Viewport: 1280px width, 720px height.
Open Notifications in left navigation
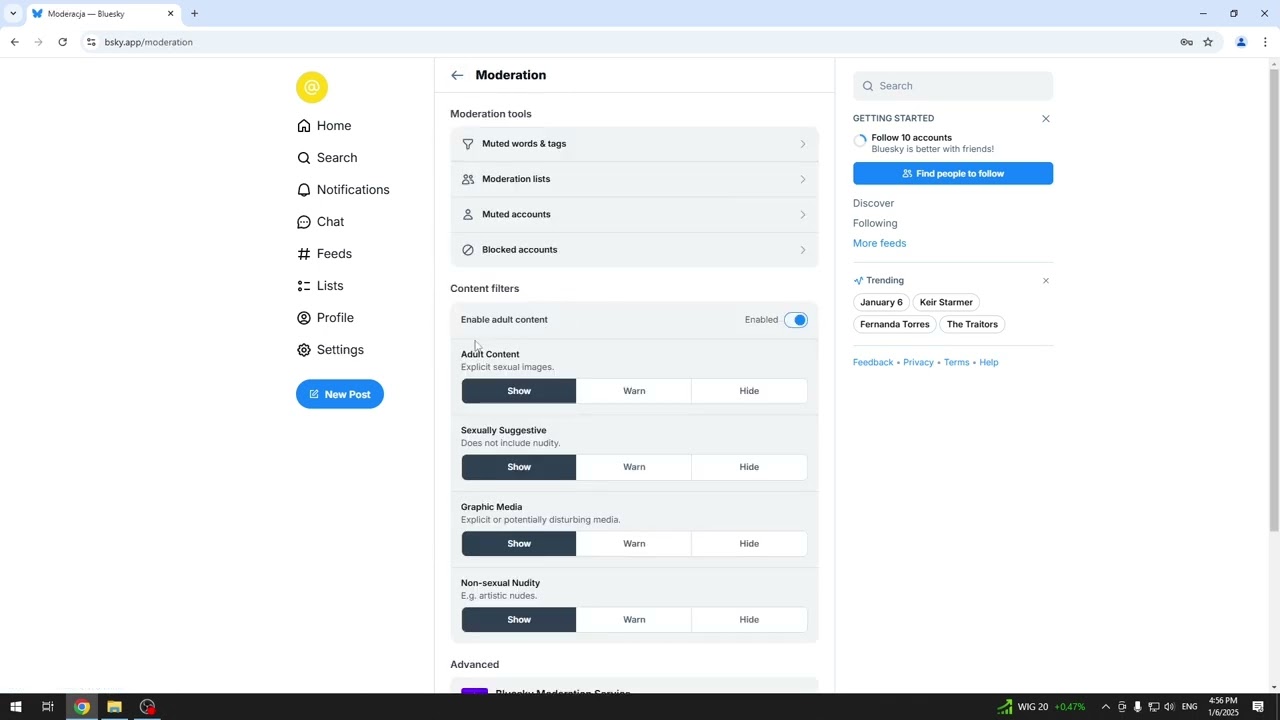click(x=343, y=190)
